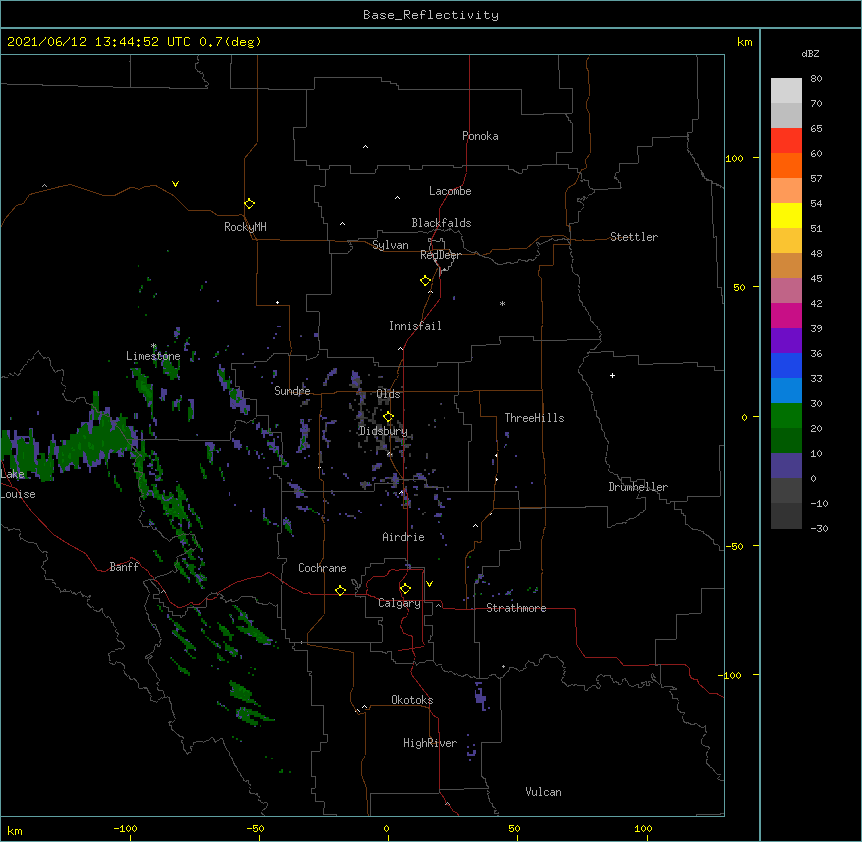Select the mauve 42-45 dBZ legend swatch
This screenshot has height=842, width=862.
tap(786, 290)
